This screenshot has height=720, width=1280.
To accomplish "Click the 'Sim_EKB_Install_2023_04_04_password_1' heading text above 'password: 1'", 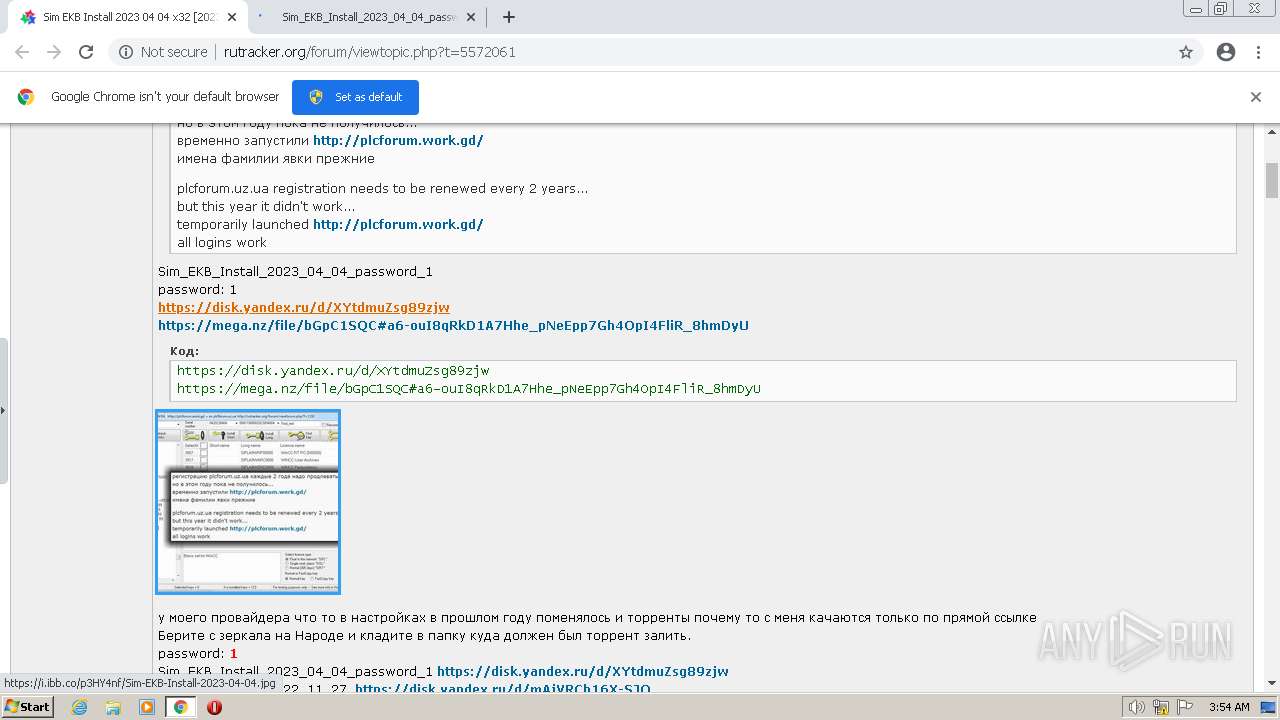I will click(295, 272).
